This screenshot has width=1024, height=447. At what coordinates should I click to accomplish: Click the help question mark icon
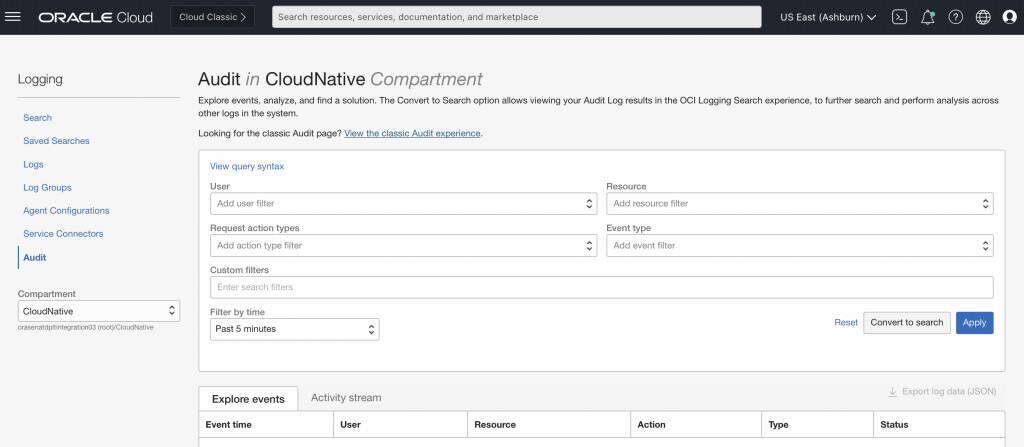coord(955,17)
